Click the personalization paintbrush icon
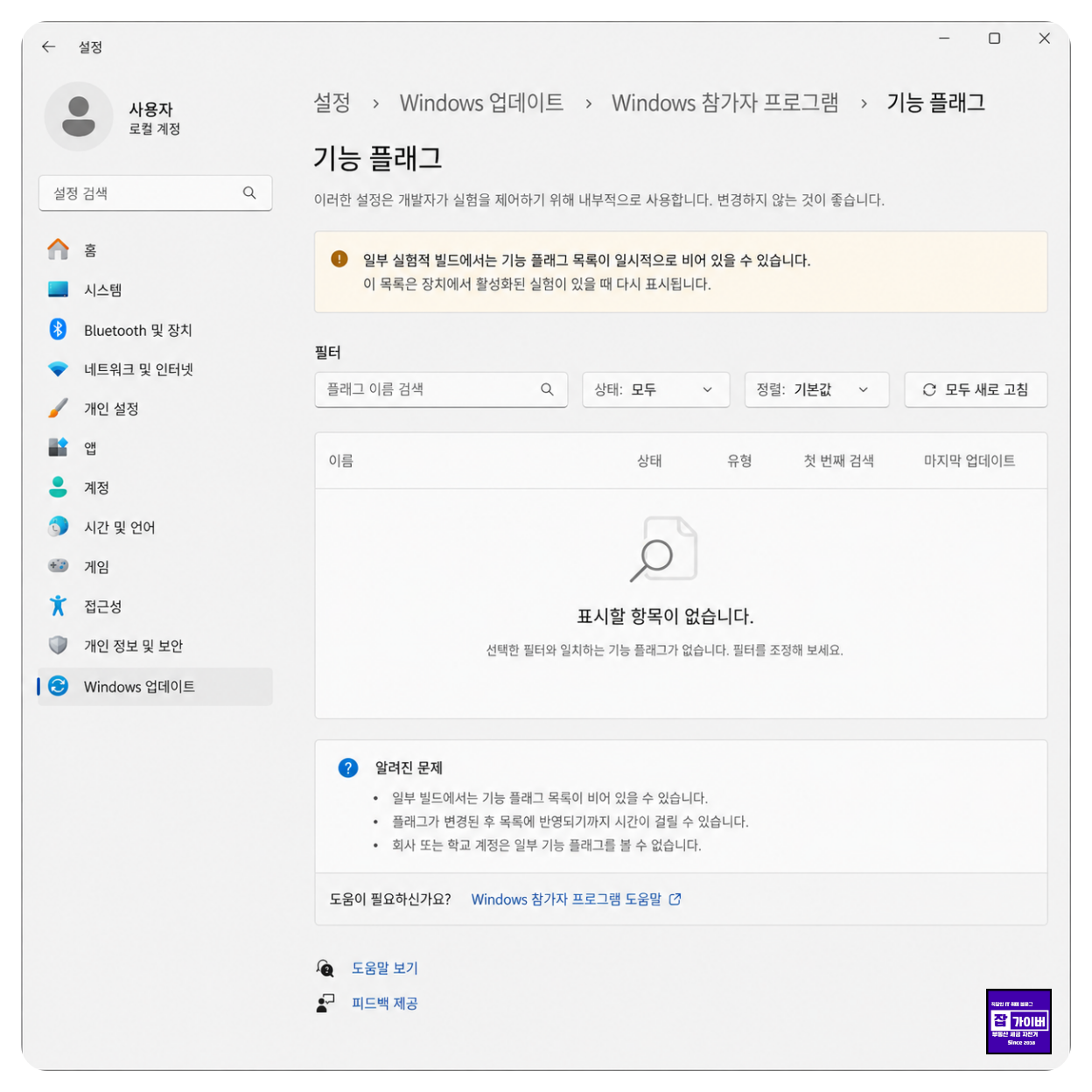Screen dimensions: 1092x1092 coord(59,409)
